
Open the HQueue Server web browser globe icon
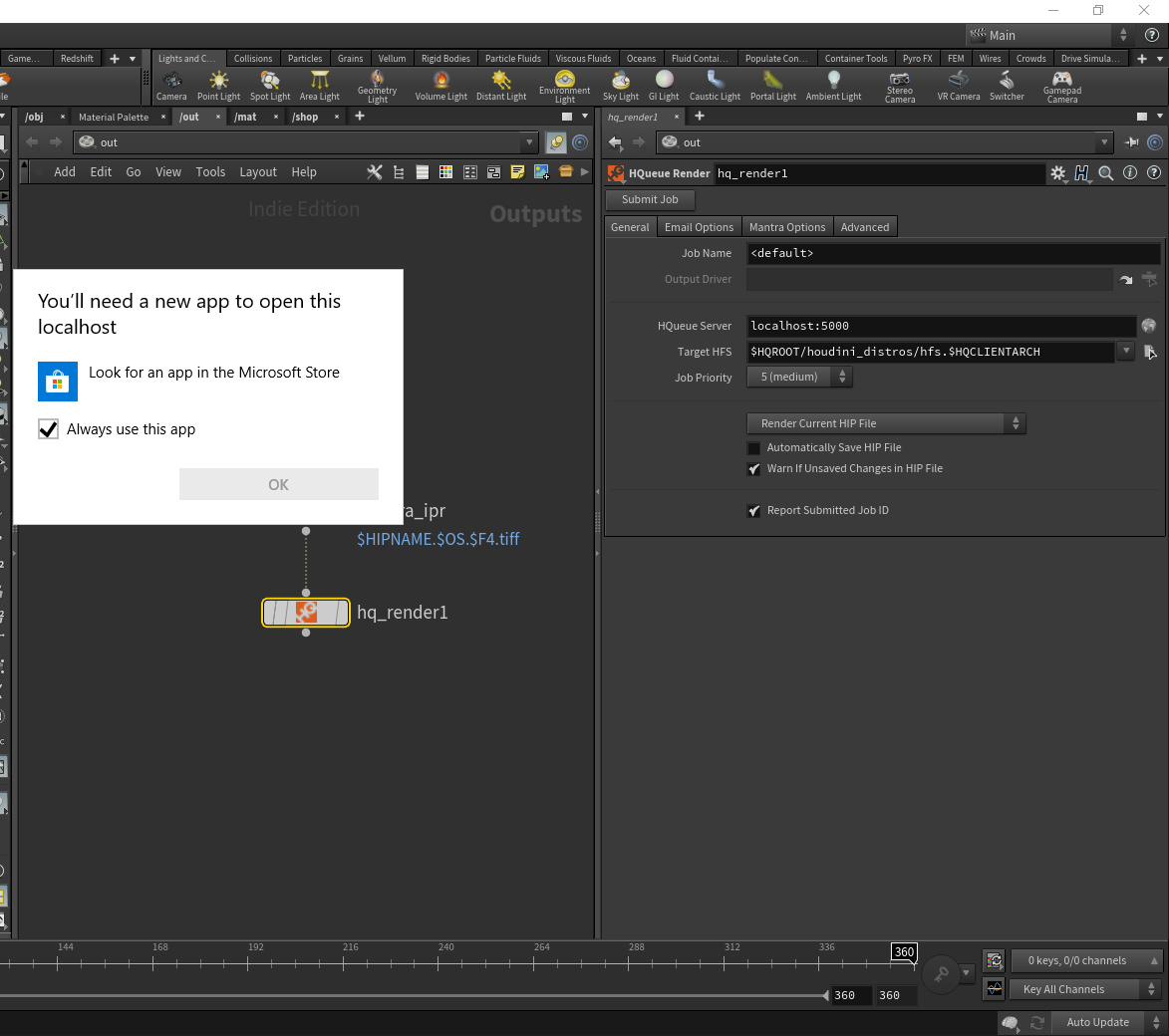pos(1148,325)
